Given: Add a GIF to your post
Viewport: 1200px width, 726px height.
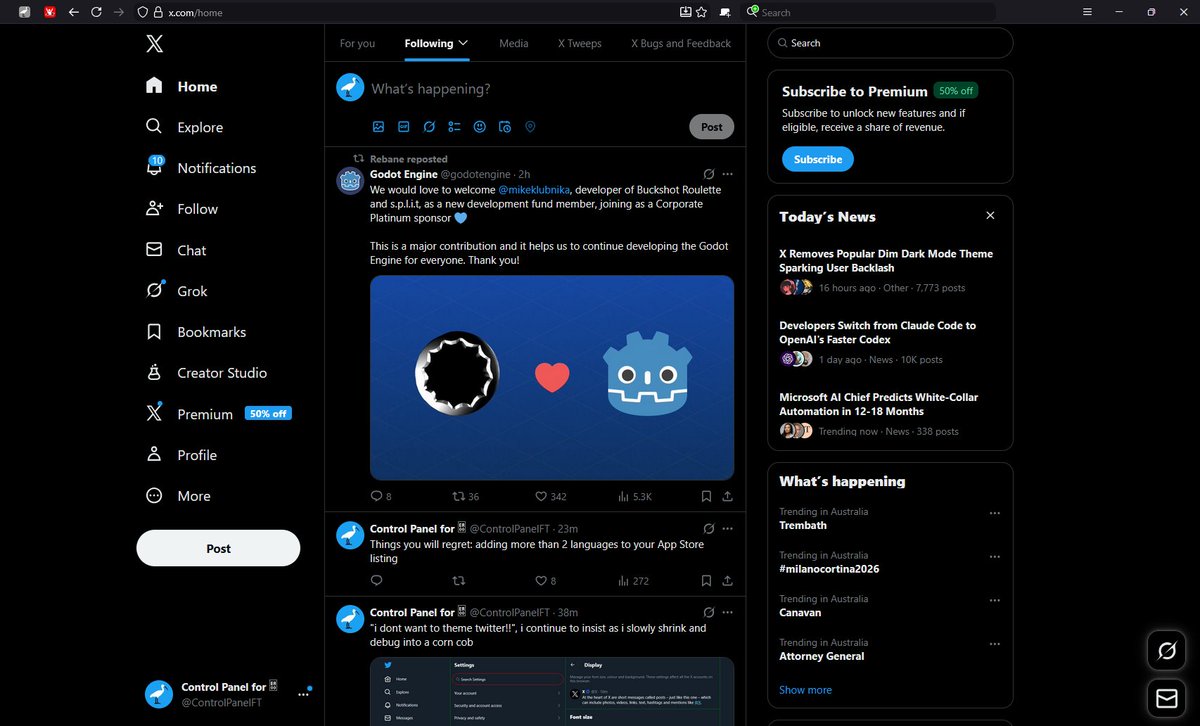Looking at the screenshot, I should pyautogui.click(x=403, y=127).
